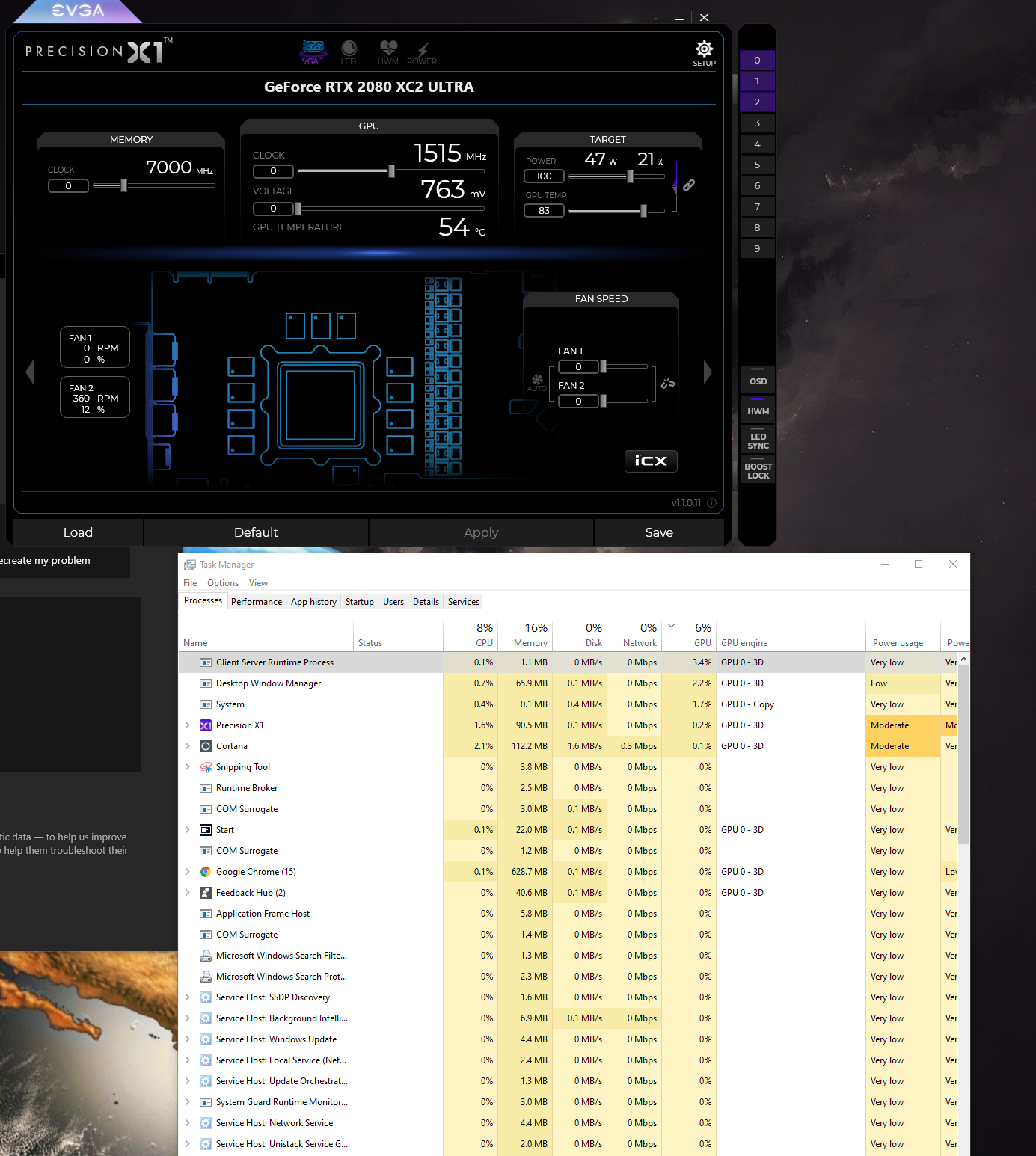Select profile slot 0
Screen dimensions: 1036x1156
[x=757, y=61]
